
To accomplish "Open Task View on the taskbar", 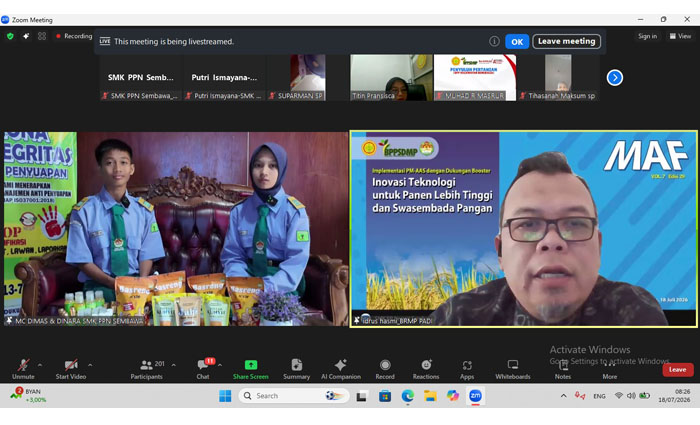I will [x=362, y=396].
